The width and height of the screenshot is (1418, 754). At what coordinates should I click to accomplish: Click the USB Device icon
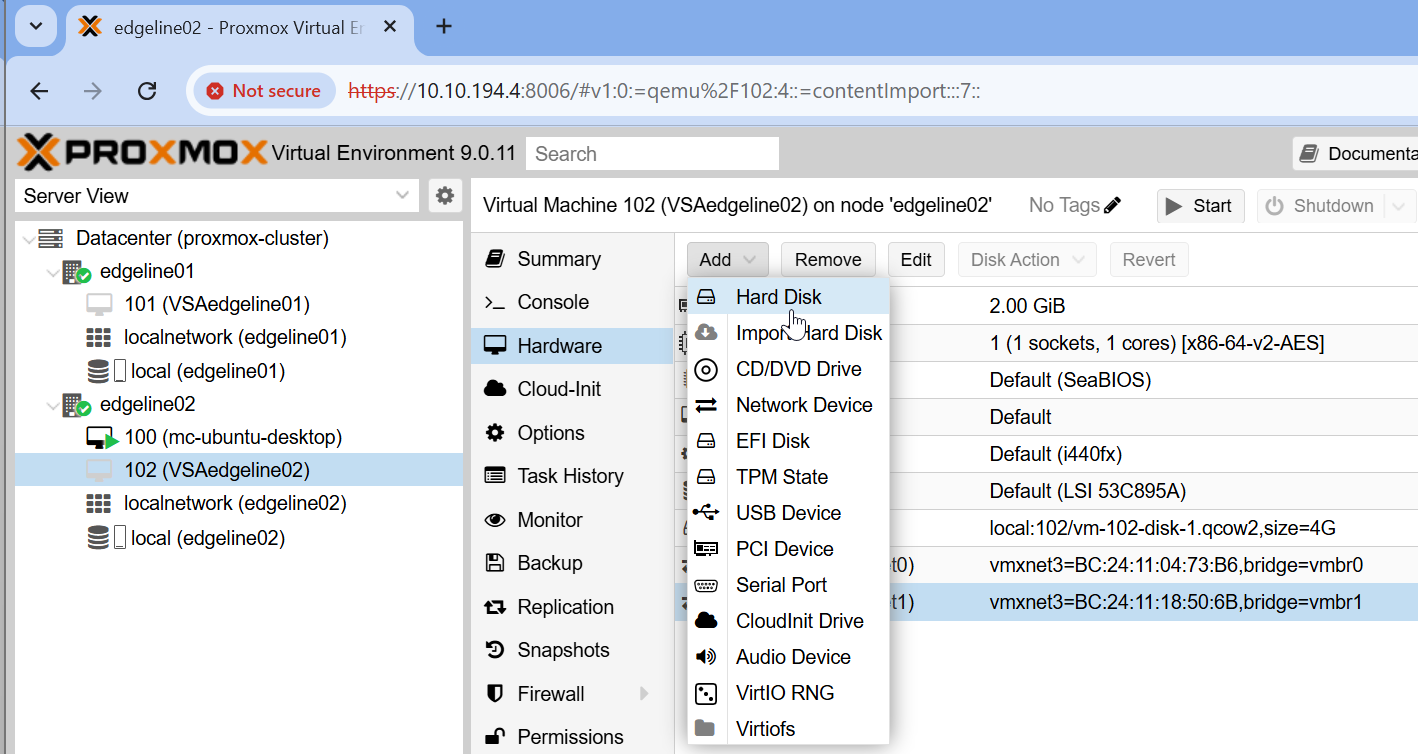point(706,513)
